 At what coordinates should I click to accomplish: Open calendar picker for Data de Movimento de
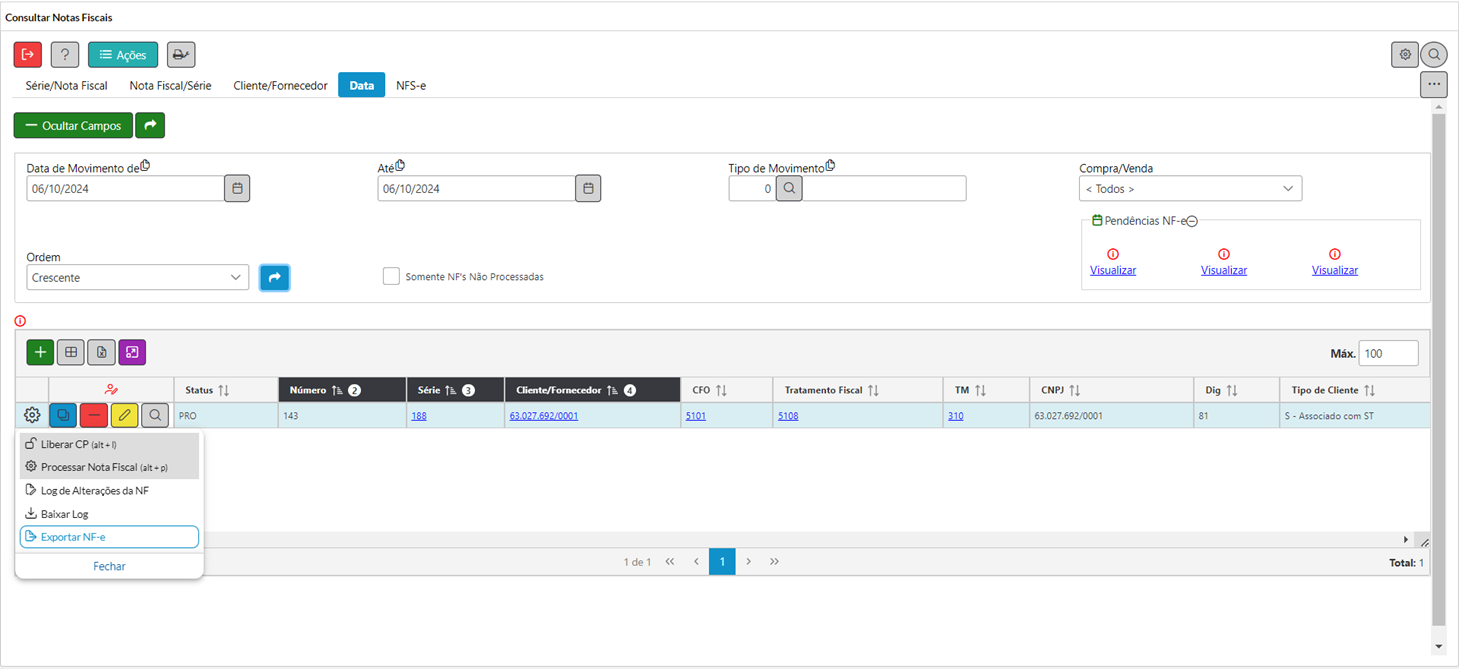click(237, 188)
